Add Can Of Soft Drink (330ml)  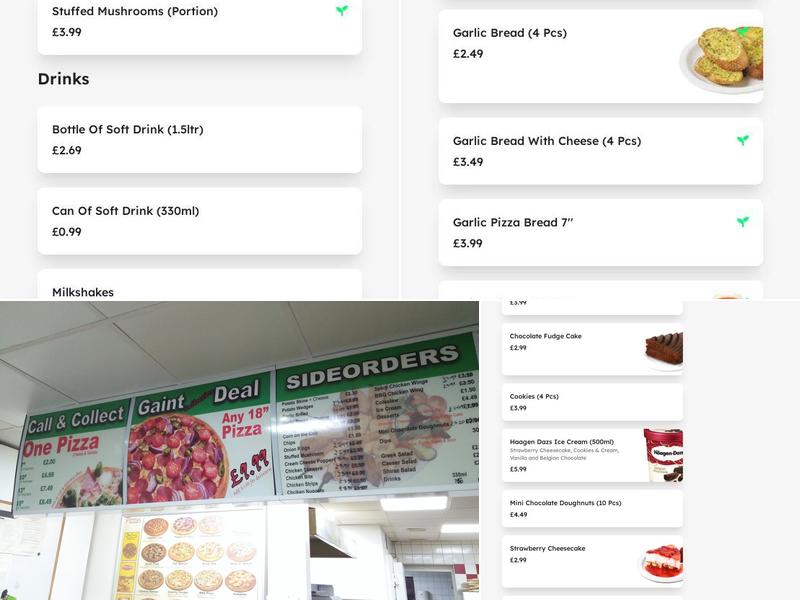coord(199,221)
